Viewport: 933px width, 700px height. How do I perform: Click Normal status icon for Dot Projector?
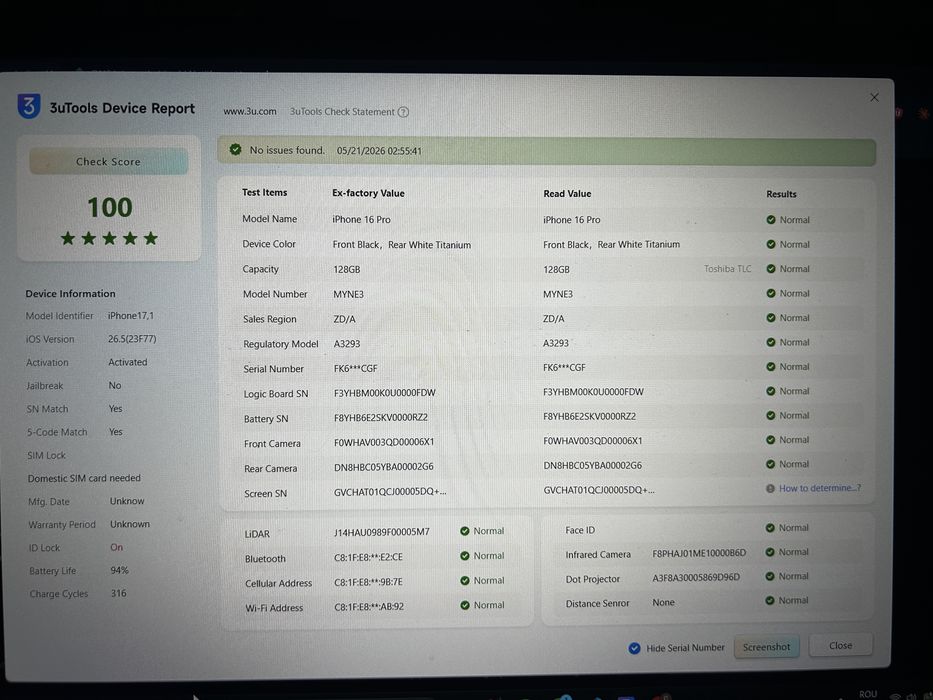click(770, 576)
